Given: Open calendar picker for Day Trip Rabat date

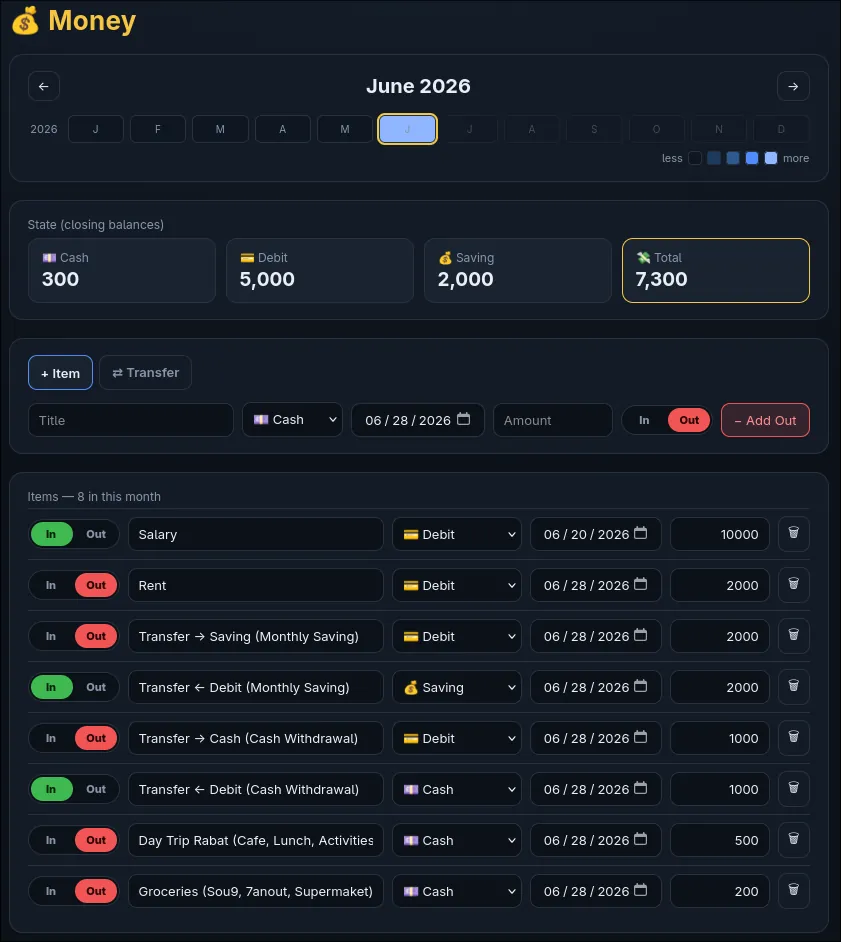Looking at the screenshot, I should click(640, 840).
